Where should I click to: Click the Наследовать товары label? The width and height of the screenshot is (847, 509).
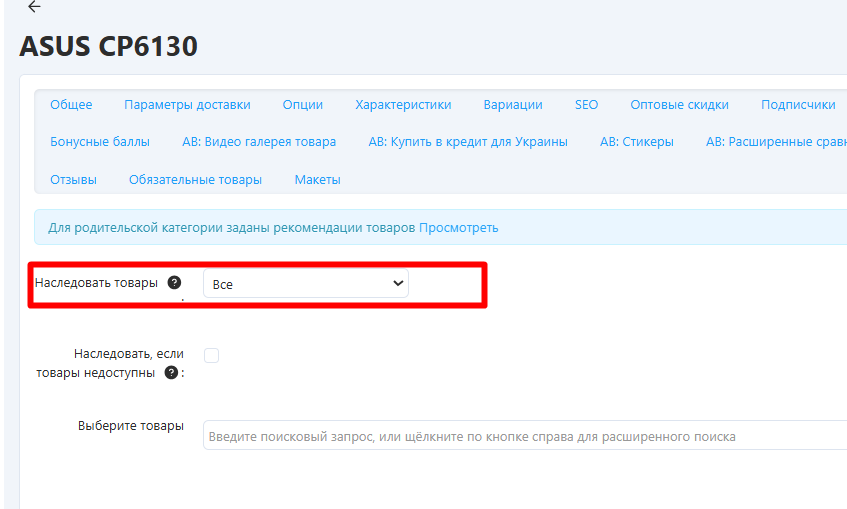click(x=96, y=283)
